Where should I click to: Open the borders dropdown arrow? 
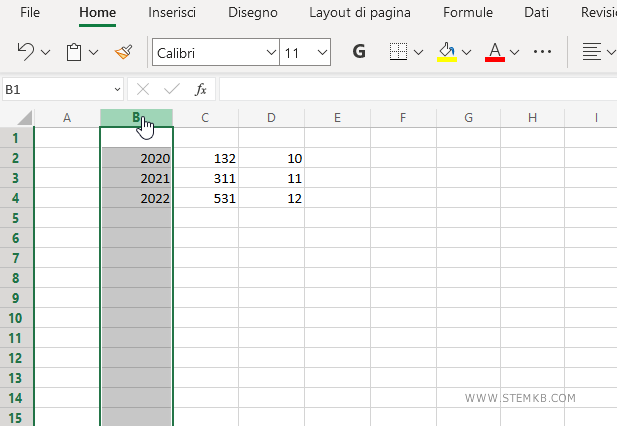418,52
